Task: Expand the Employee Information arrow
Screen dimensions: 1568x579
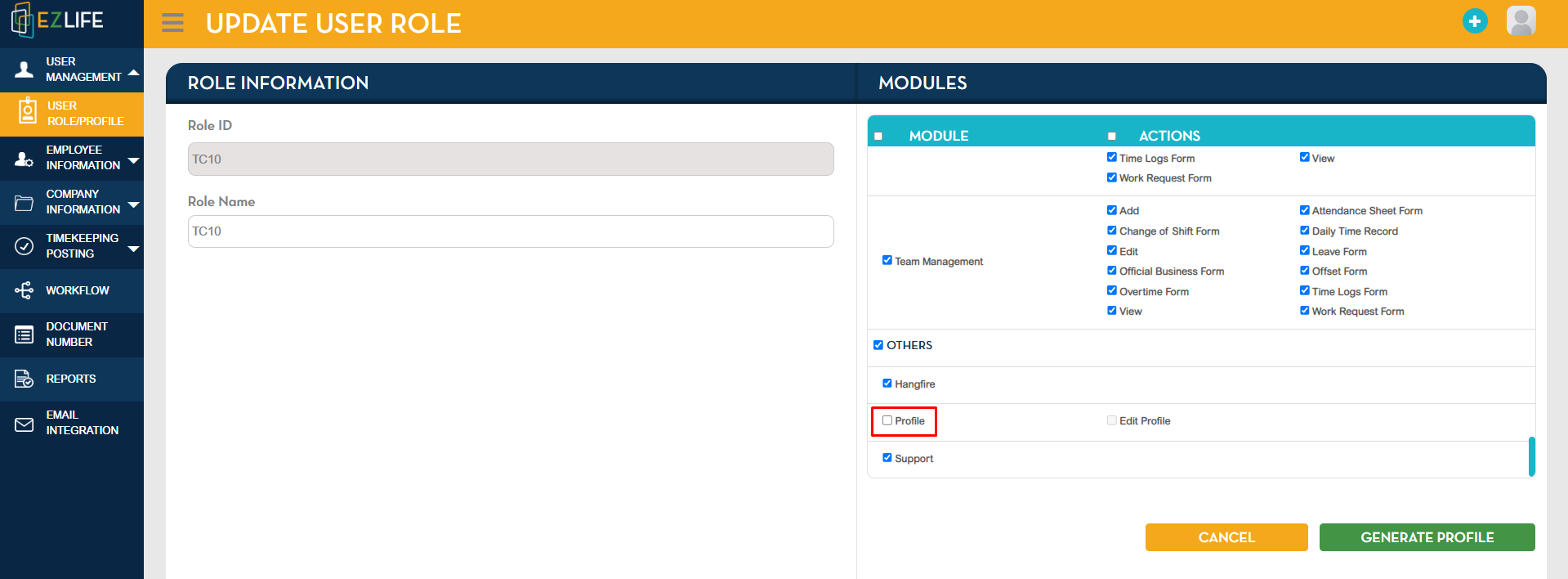Action: (x=134, y=160)
